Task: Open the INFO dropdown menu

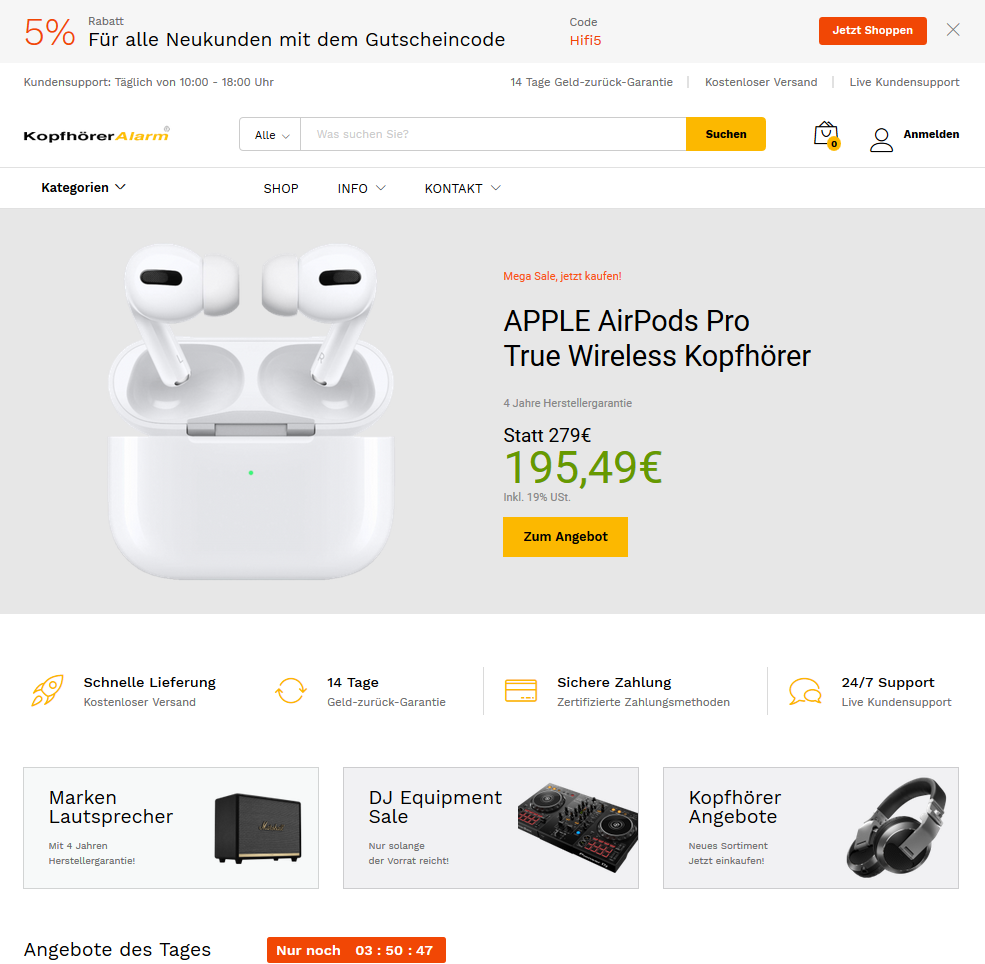Action: coord(361,188)
